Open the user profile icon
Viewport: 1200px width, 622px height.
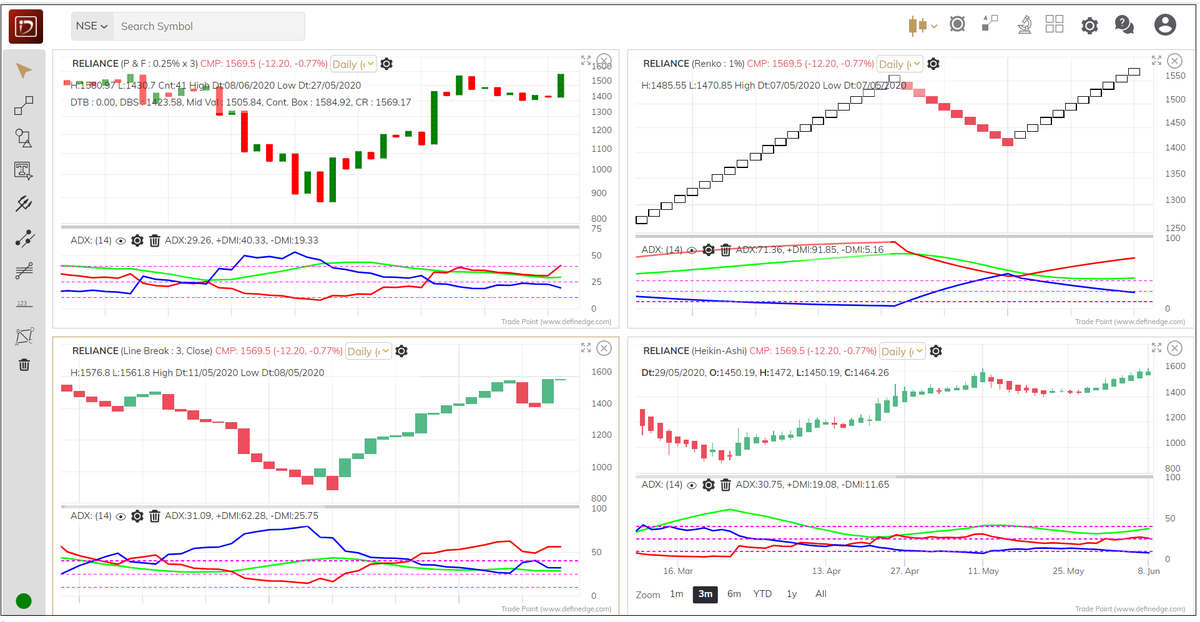tap(1164, 25)
